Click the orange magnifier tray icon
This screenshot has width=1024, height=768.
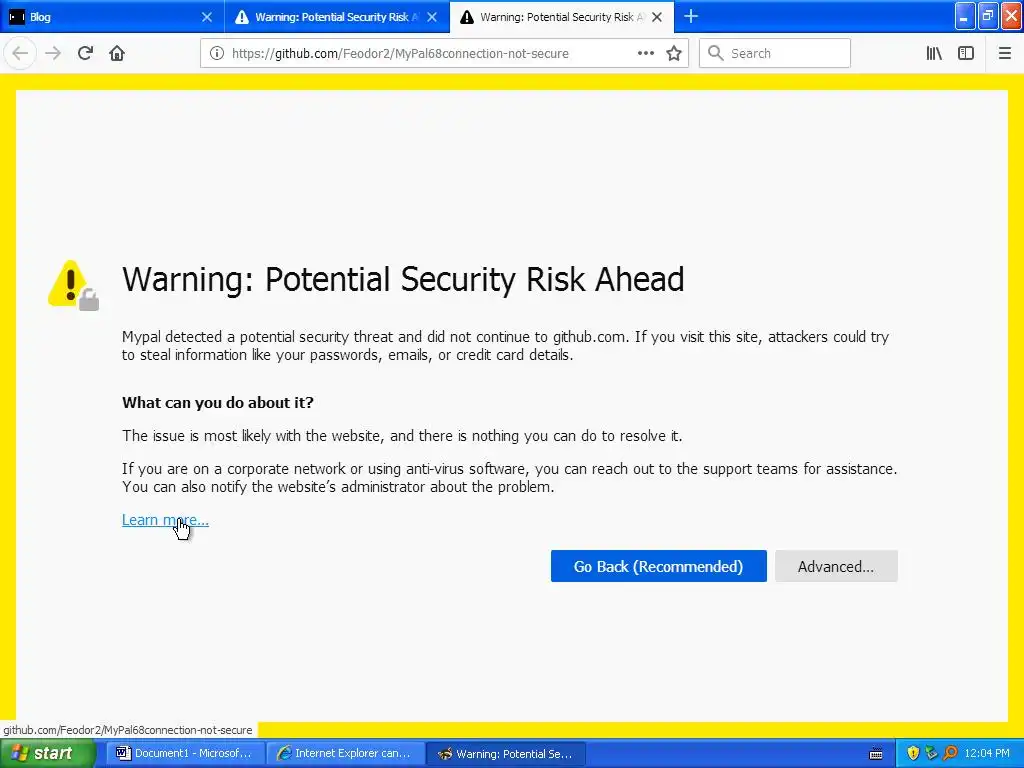950,754
